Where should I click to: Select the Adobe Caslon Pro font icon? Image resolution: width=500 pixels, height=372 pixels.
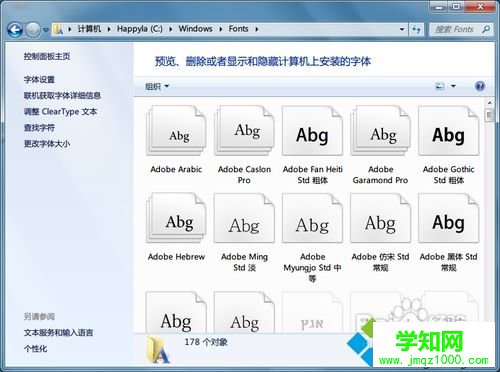click(x=244, y=131)
